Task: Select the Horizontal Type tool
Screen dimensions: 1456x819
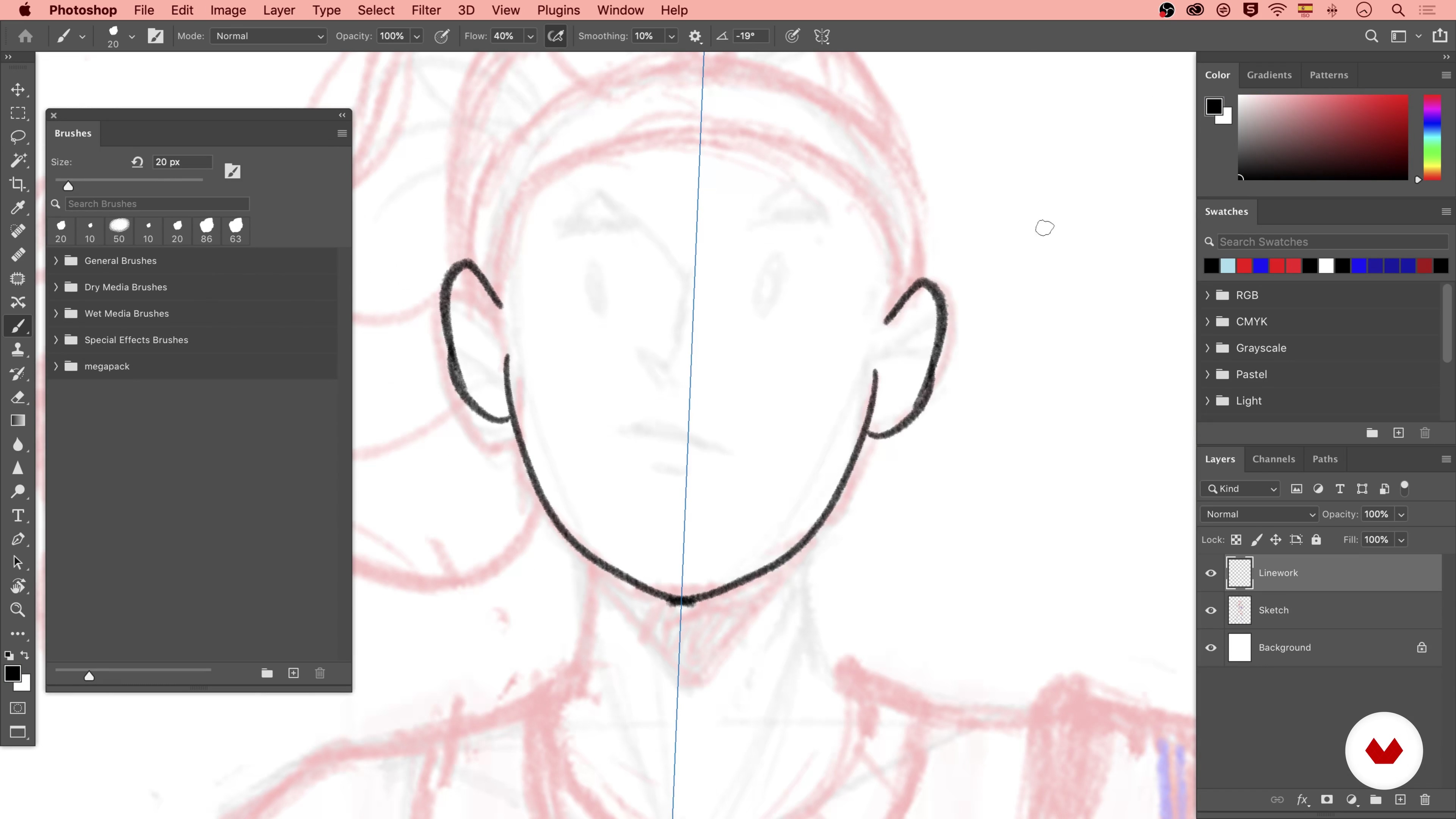Action: pos(18,516)
